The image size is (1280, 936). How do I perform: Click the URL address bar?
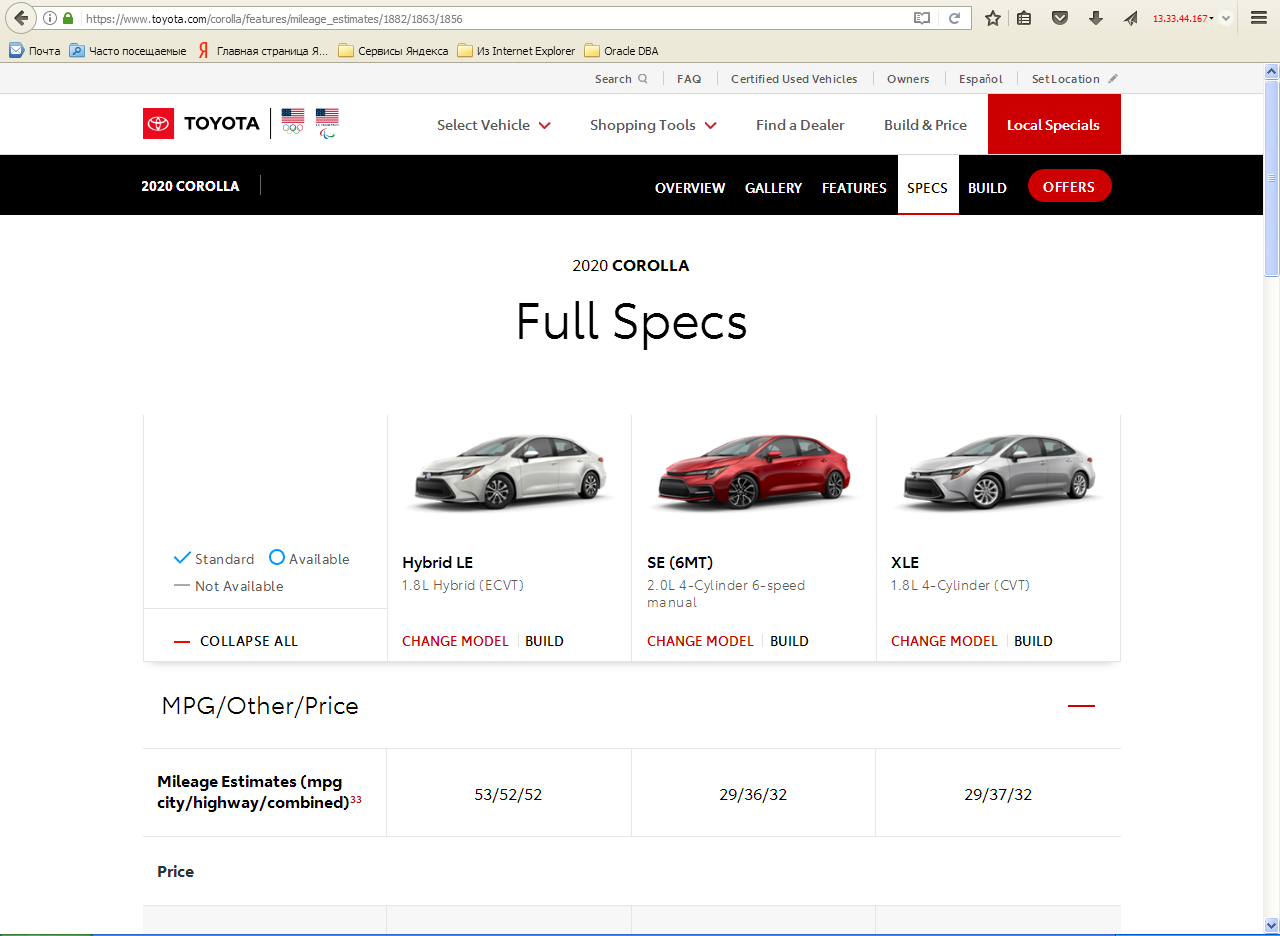[x=497, y=18]
